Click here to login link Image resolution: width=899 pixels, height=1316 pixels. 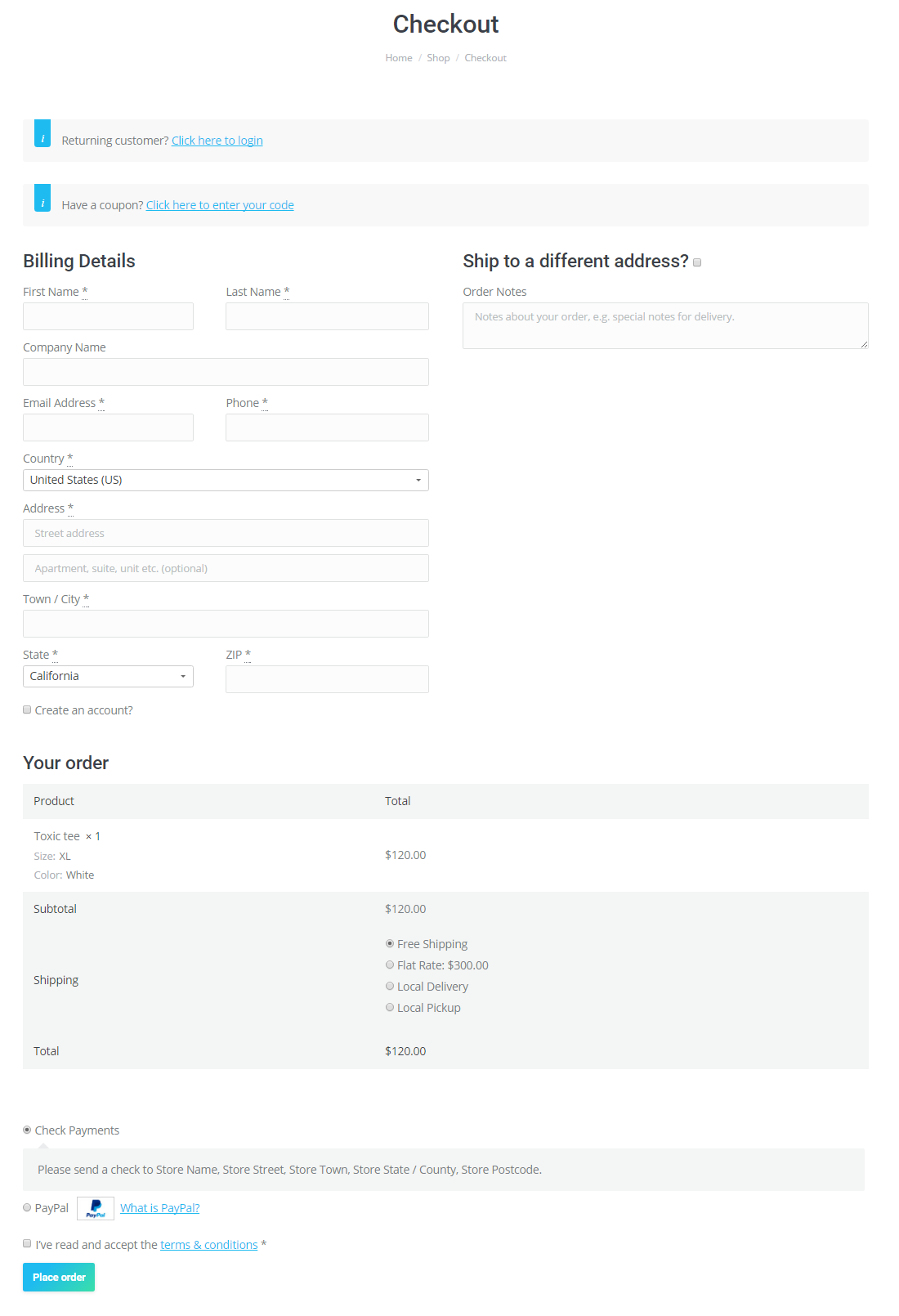coord(217,141)
